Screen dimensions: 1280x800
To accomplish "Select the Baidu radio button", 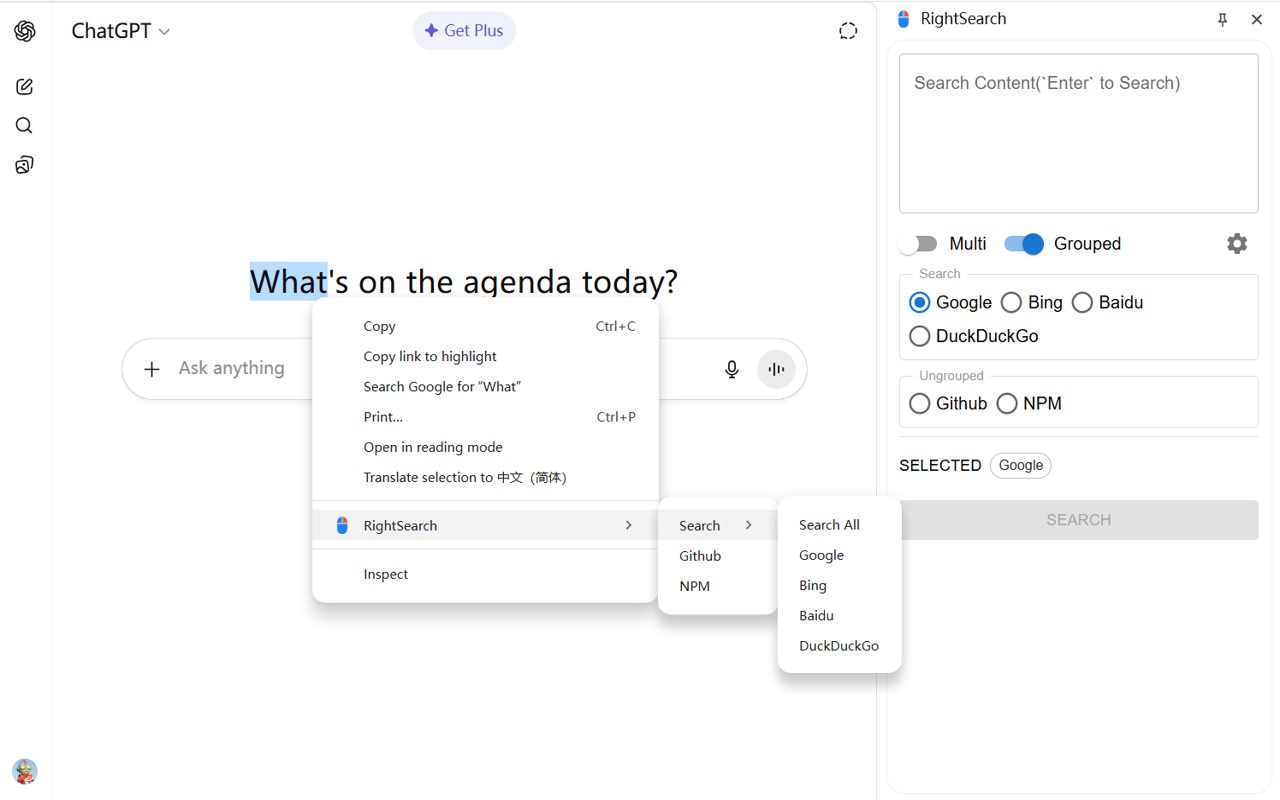I will 1082,302.
